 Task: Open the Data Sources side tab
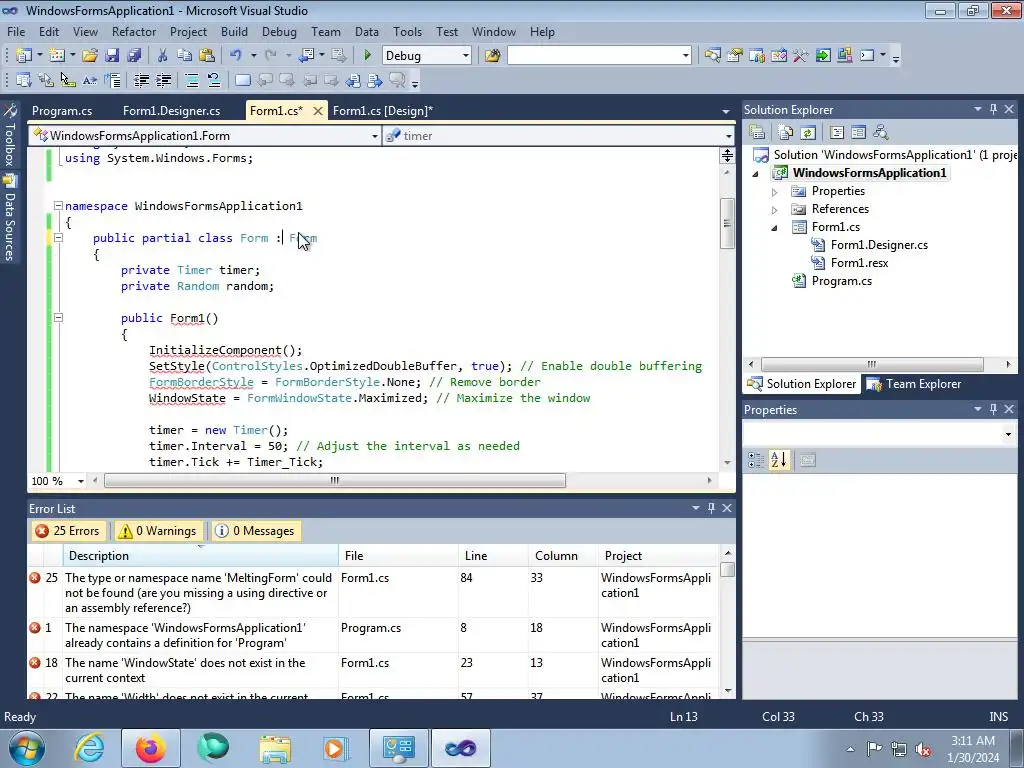(10, 217)
